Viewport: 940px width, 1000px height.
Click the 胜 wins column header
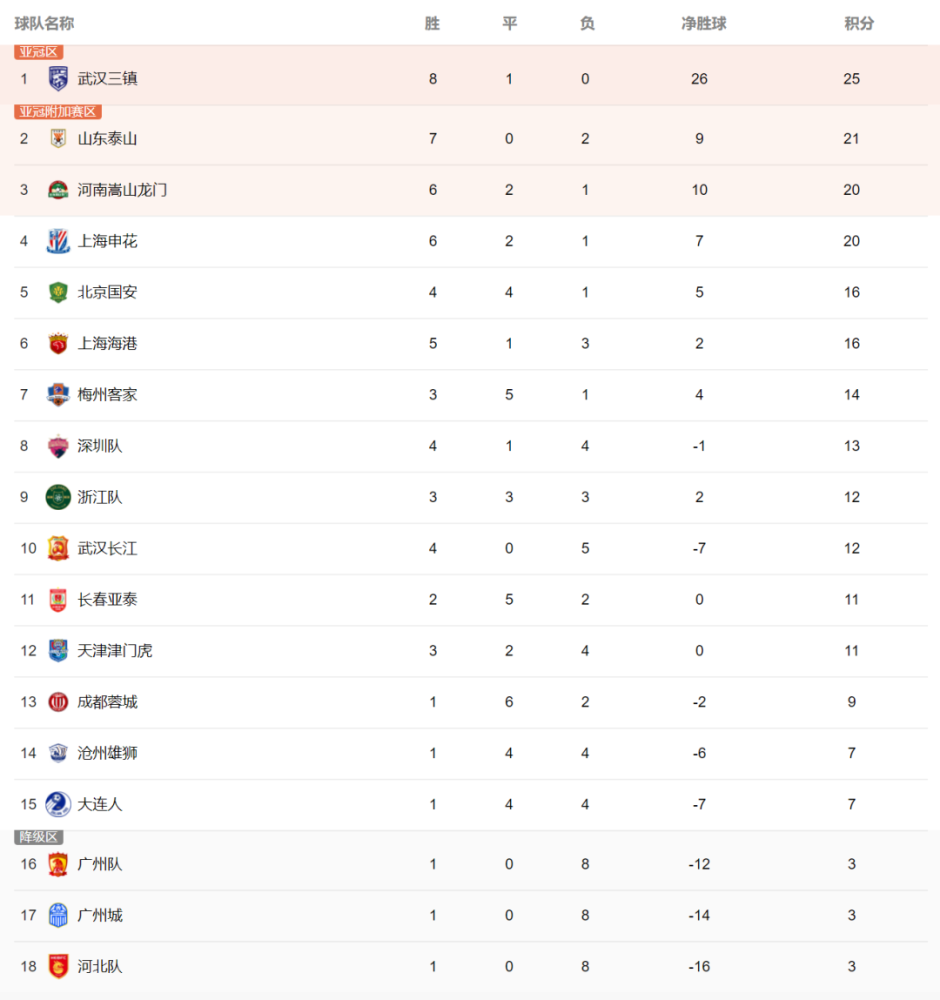pyautogui.click(x=432, y=24)
